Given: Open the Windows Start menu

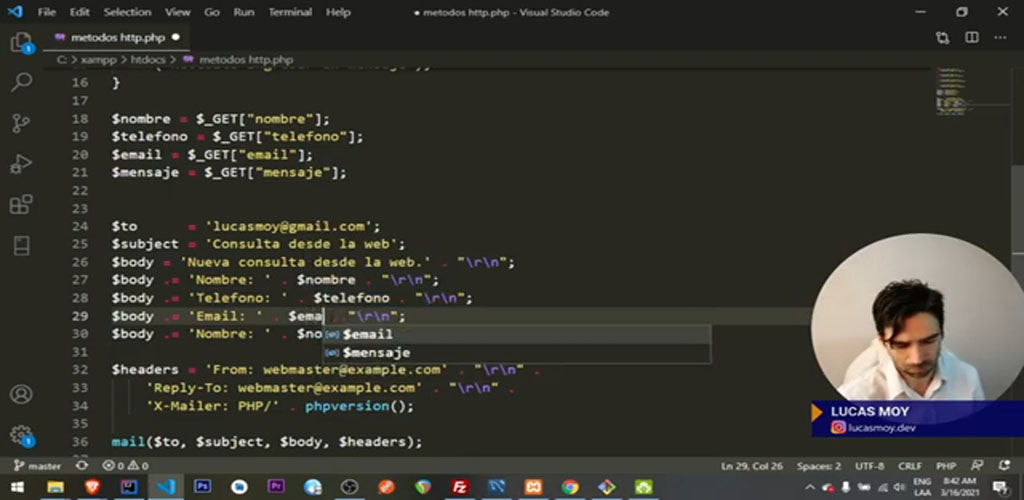Looking at the screenshot, I should 17,487.
